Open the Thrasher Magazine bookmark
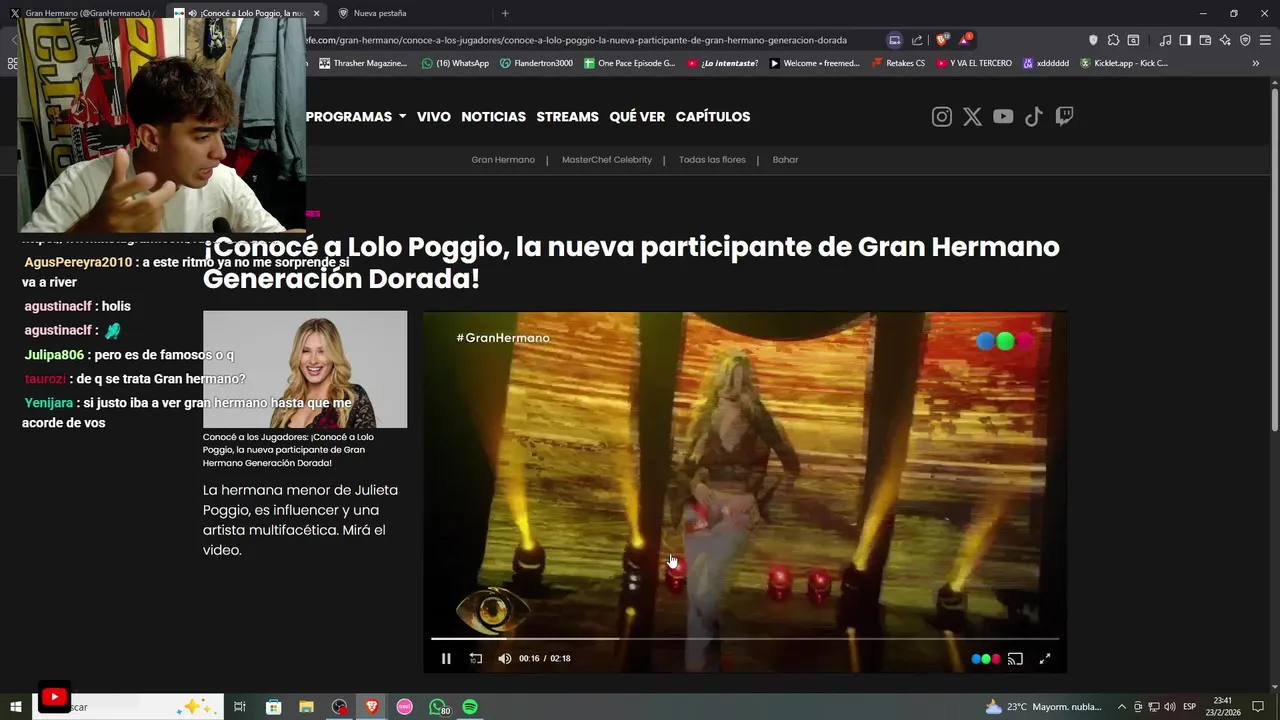 click(363, 63)
